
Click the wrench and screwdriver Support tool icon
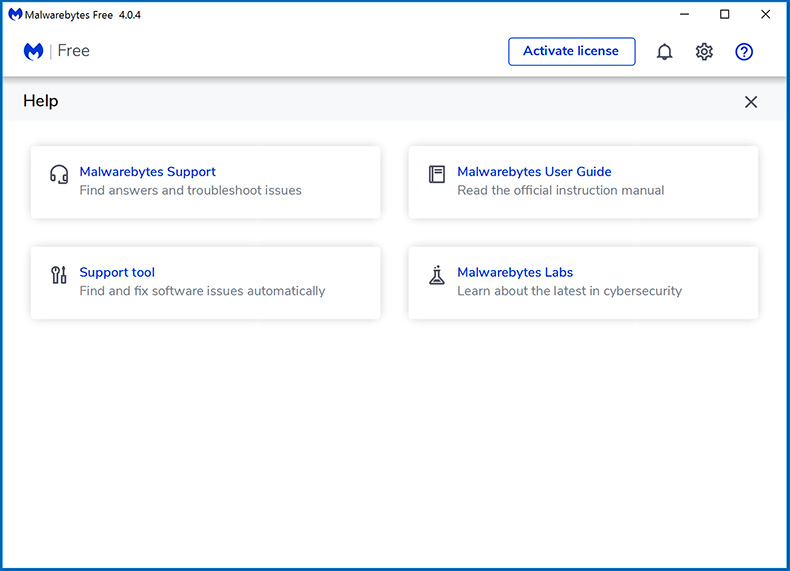coord(59,275)
